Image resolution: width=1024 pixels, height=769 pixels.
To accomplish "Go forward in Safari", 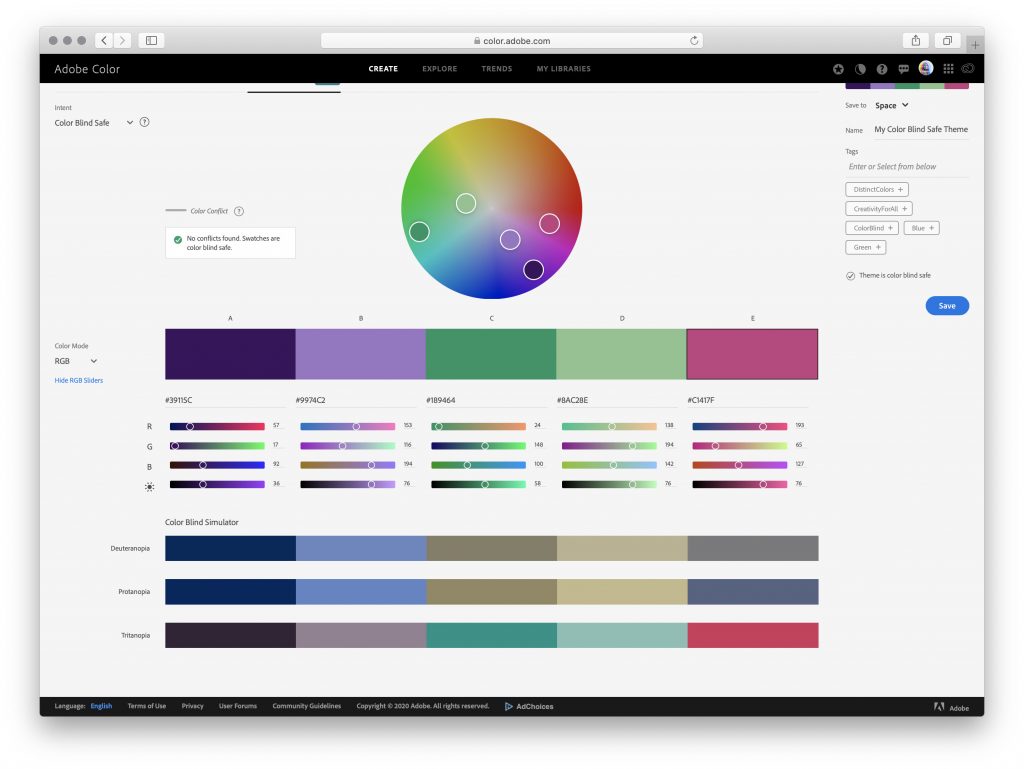I will point(122,40).
